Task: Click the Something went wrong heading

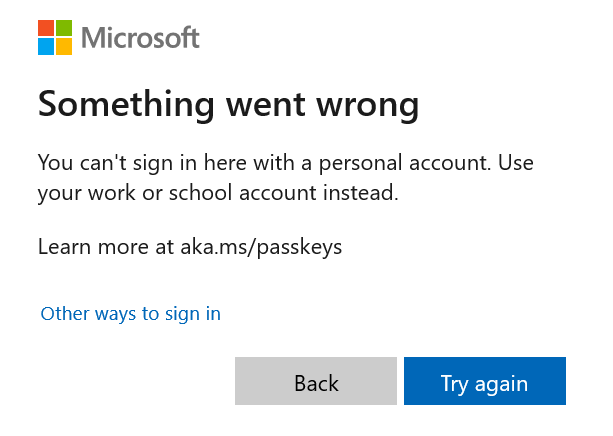Action: pyautogui.click(x=229, y=105)
